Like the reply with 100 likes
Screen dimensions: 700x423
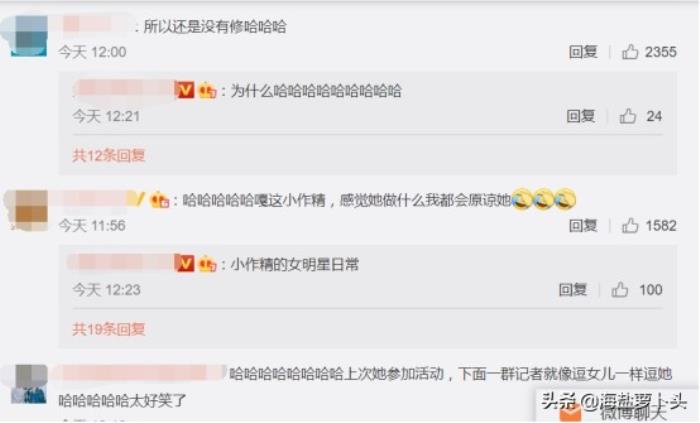click(x=620, y=290)
